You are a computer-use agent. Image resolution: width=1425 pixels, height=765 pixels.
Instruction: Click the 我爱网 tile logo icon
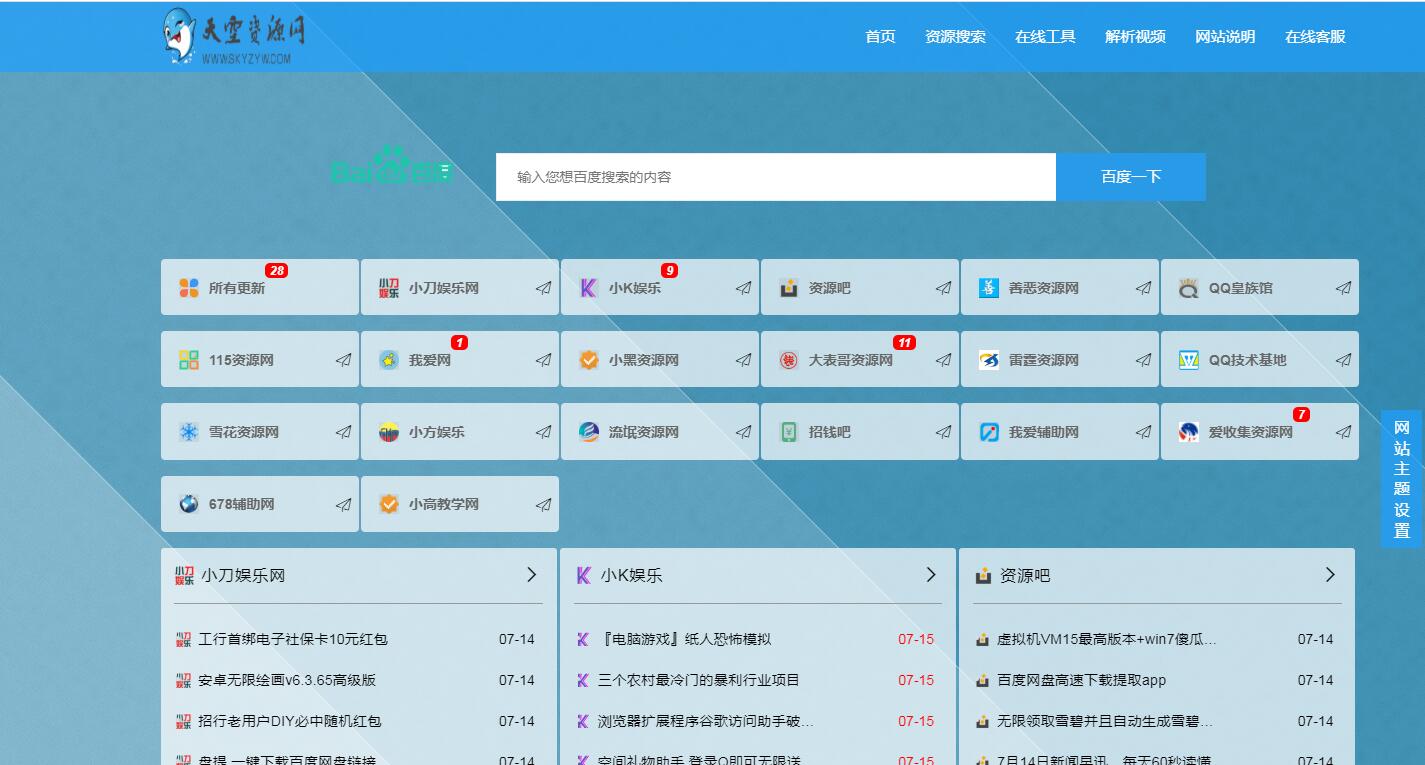click(x=389, y=360)
